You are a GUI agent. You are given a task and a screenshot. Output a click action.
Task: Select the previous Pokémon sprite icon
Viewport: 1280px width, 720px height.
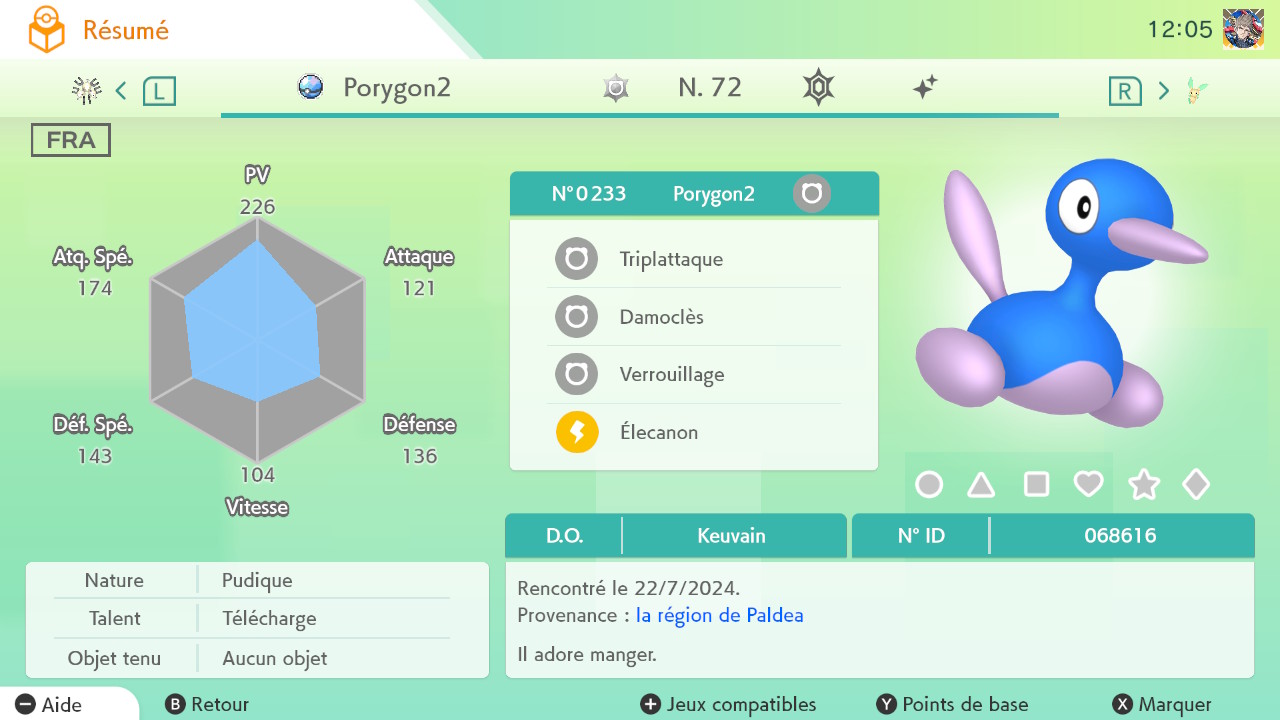tap(87, 91)
